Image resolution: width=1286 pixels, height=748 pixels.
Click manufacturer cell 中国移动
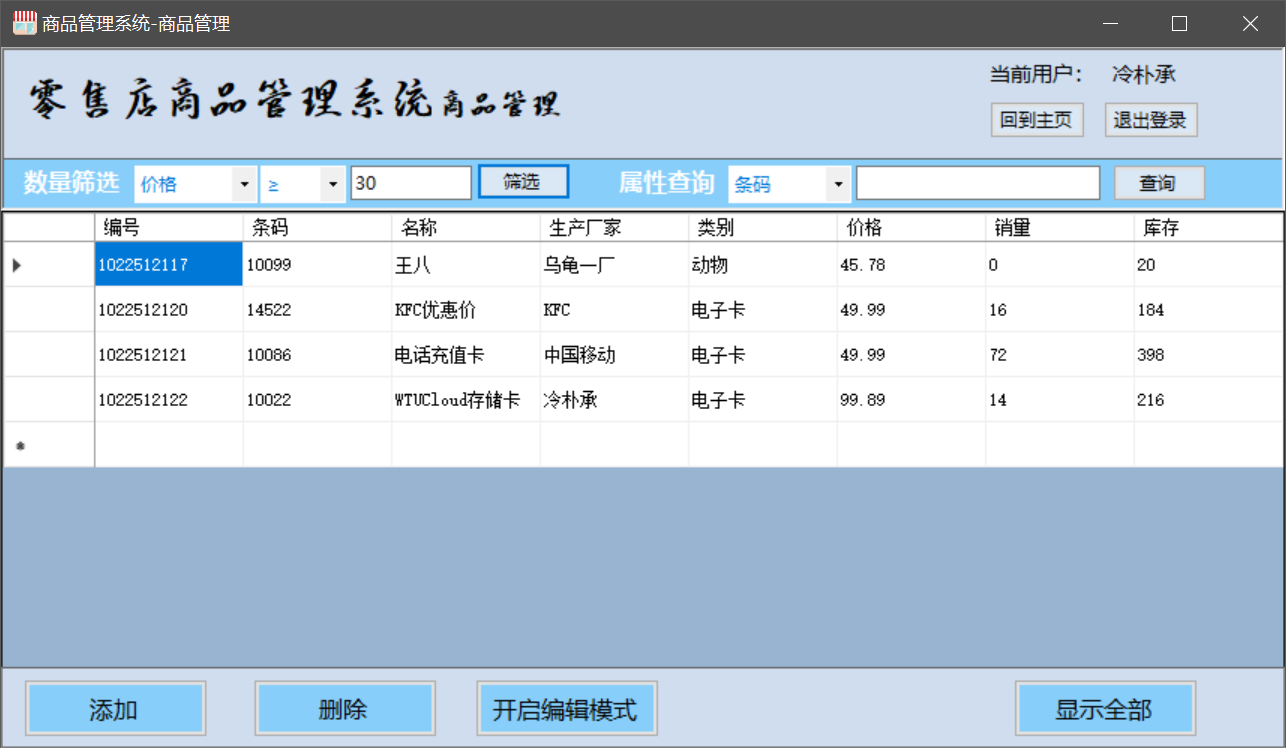click(x=615, y=355)
